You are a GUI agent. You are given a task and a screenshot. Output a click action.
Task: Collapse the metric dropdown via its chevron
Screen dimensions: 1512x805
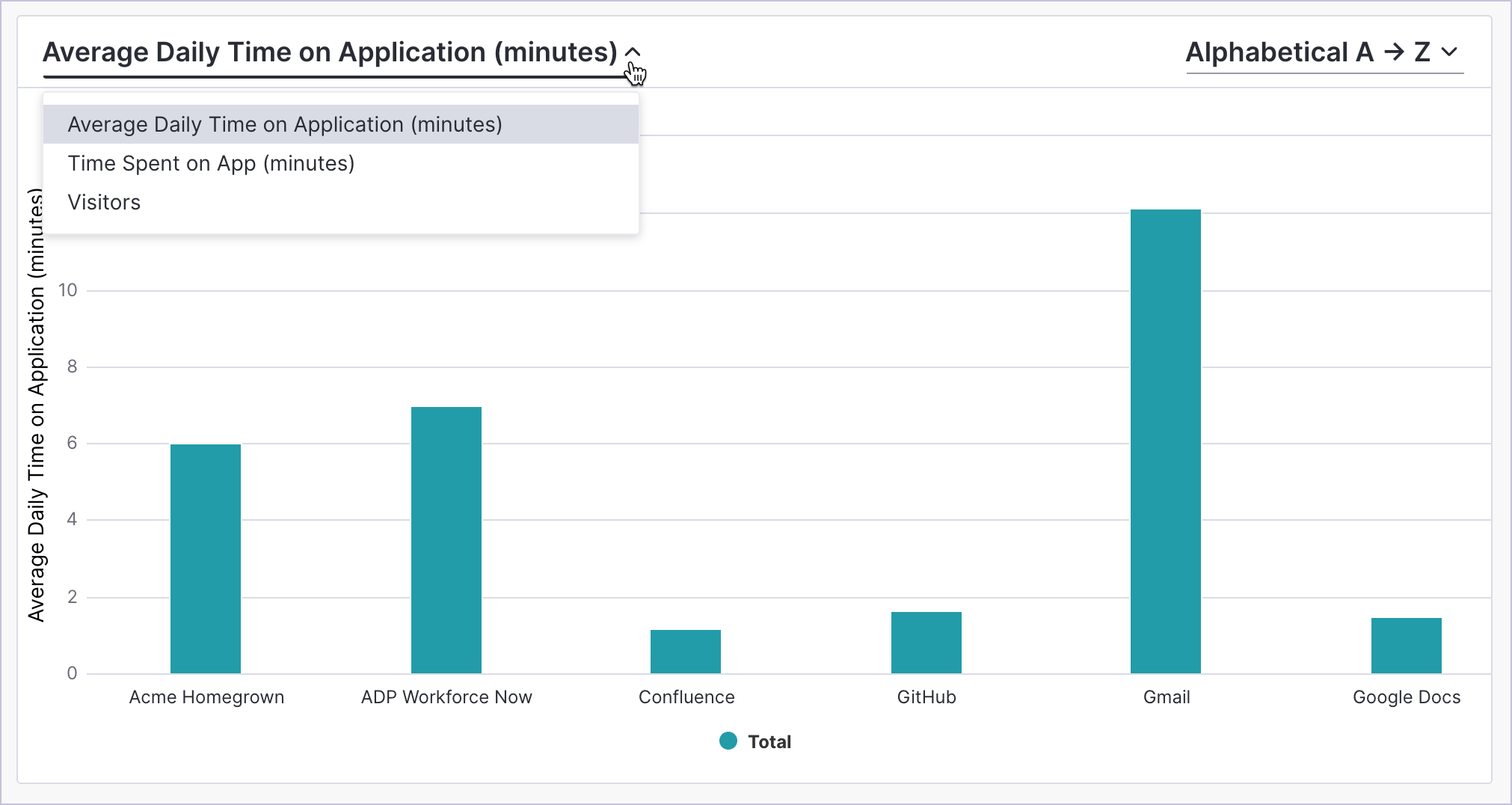click(633, 52)
